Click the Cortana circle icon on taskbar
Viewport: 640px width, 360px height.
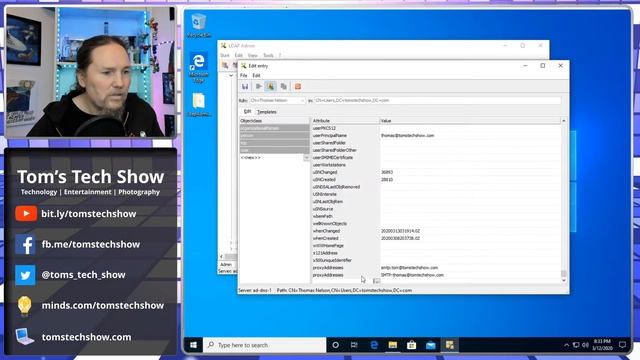pos(336,345)
